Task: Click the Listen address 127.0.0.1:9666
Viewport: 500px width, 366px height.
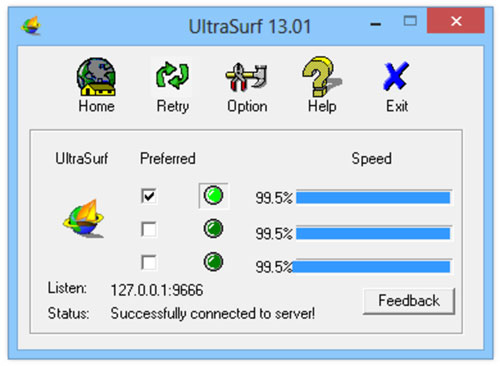Action: click(x=157, y=290)
